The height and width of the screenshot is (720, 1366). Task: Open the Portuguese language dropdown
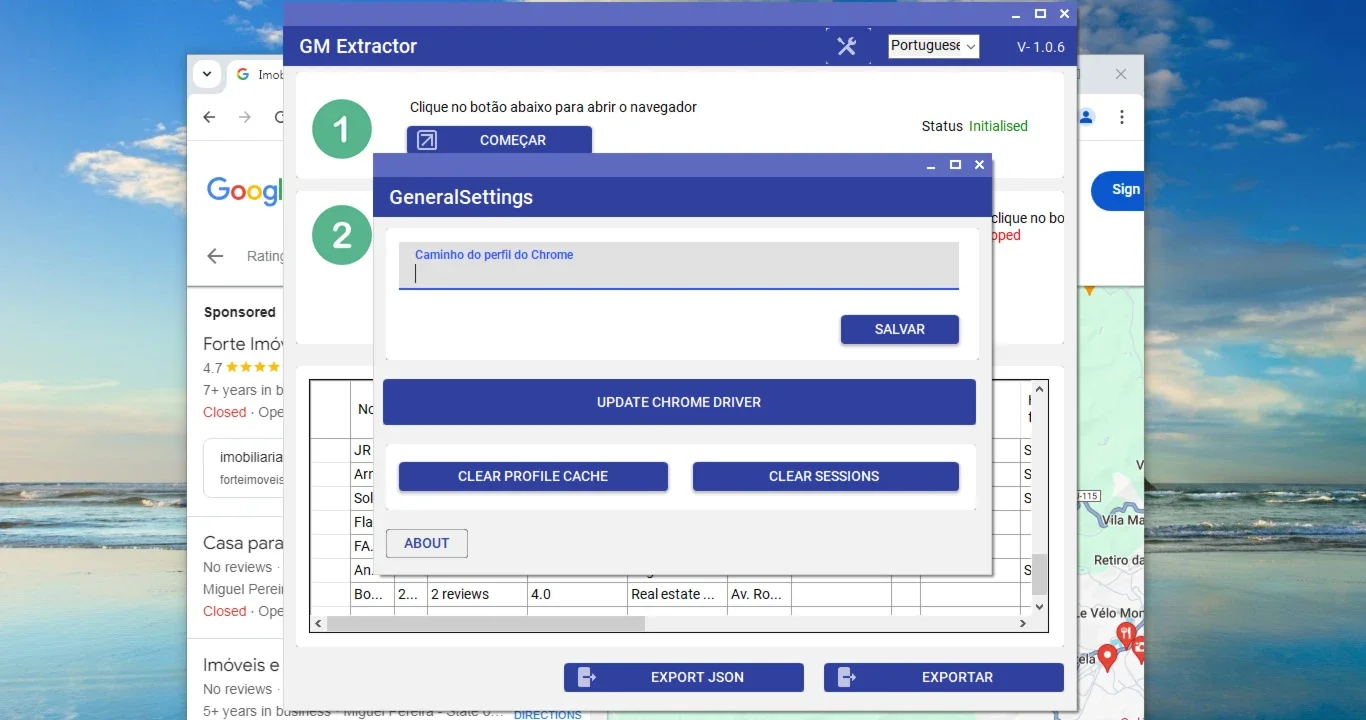point(934,46)
